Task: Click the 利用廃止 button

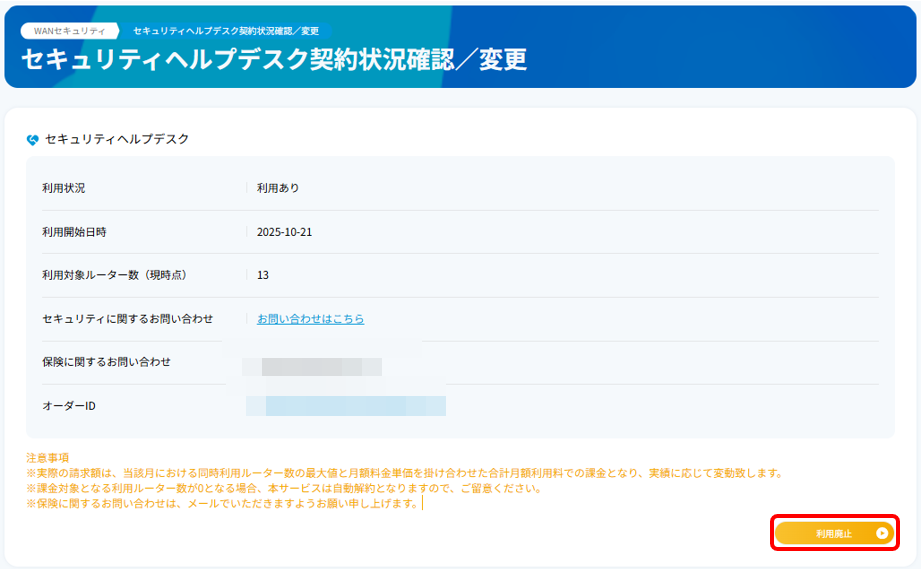Action: 834,533
